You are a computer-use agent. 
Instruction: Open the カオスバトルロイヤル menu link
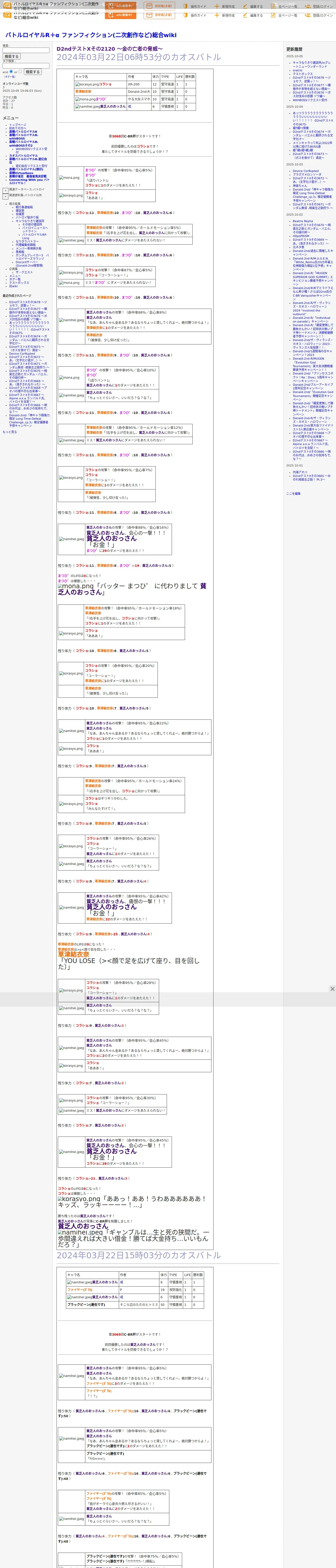click(x=23, y=156)
